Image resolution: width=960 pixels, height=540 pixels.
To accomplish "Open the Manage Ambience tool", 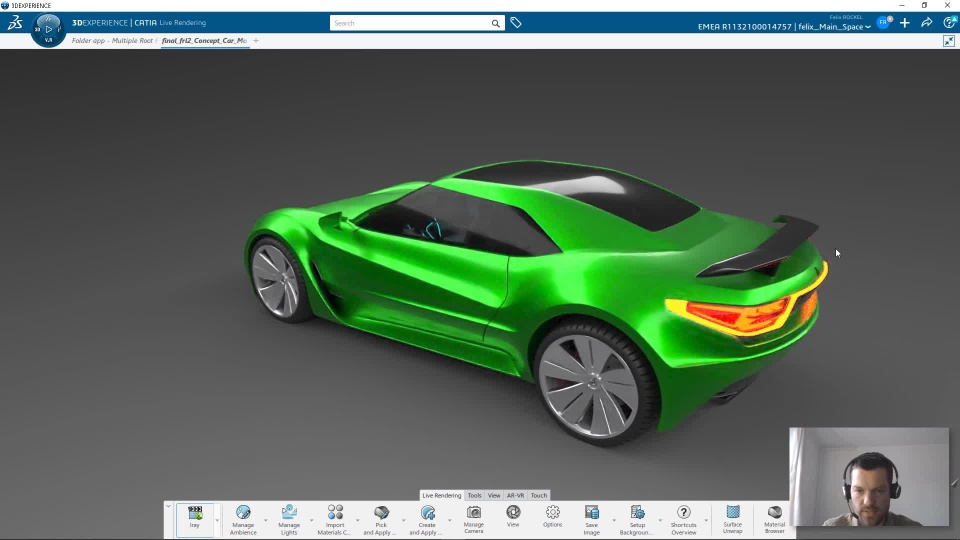I will (243, 519).
